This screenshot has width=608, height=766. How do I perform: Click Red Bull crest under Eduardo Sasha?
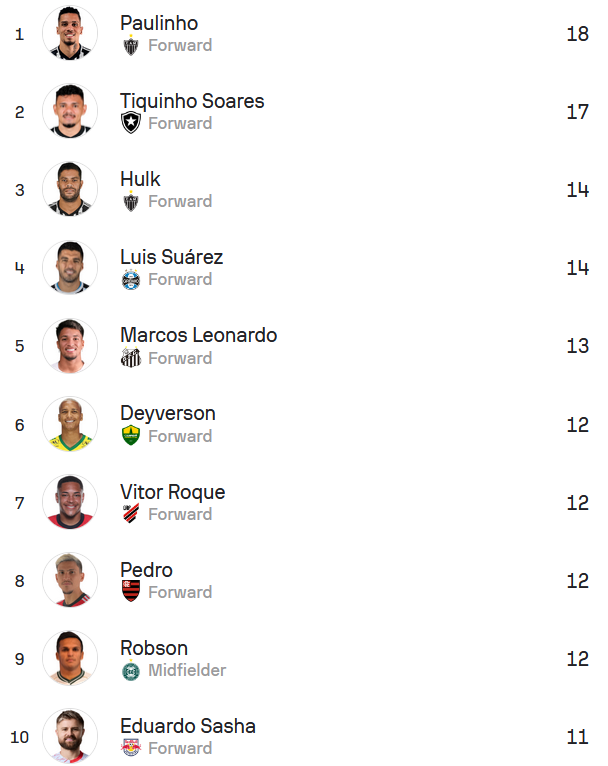pos(131,748)
